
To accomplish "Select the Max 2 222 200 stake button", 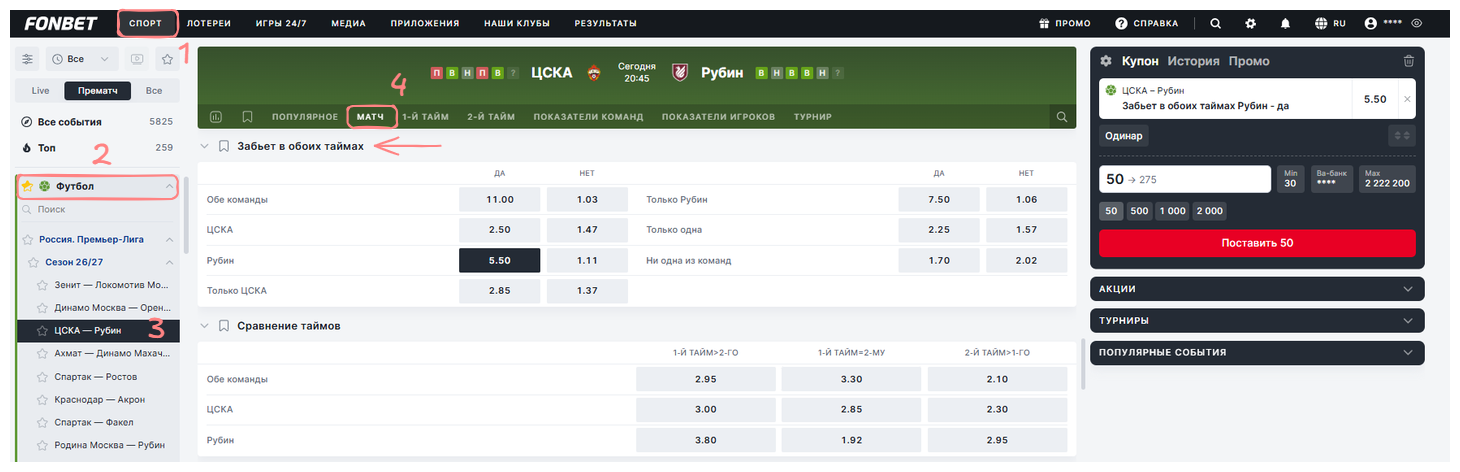I will [x=1386, y=179].
